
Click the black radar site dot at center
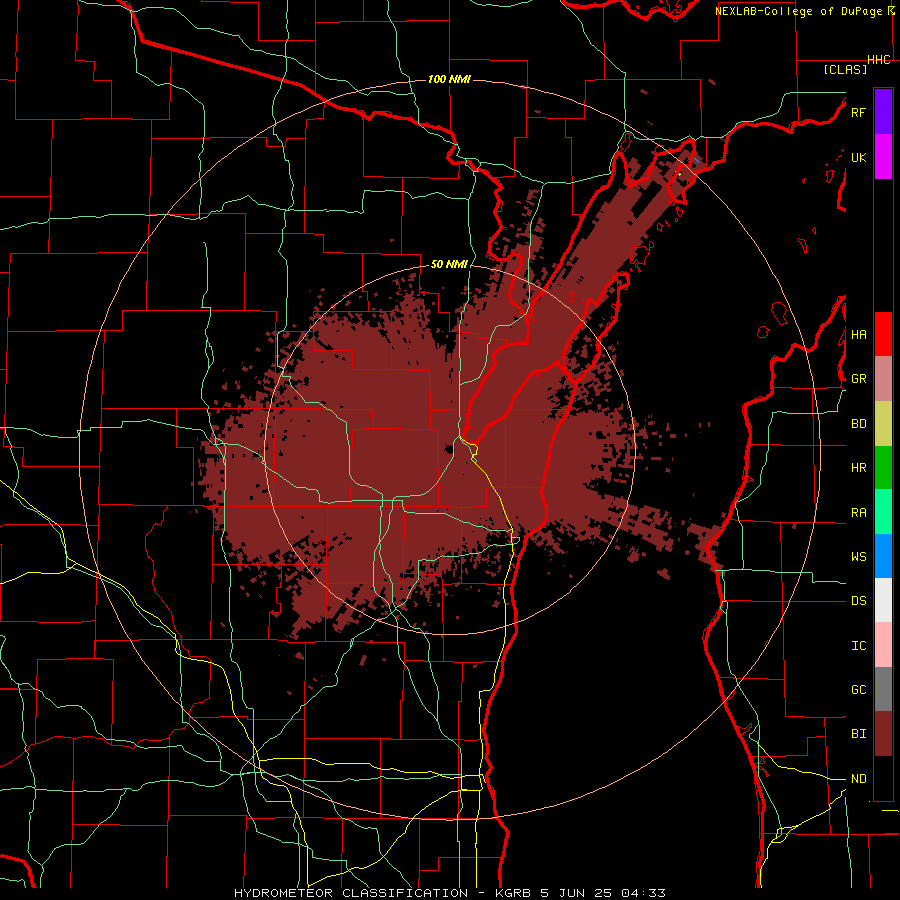pyautogui.click(x=449, y=449)
